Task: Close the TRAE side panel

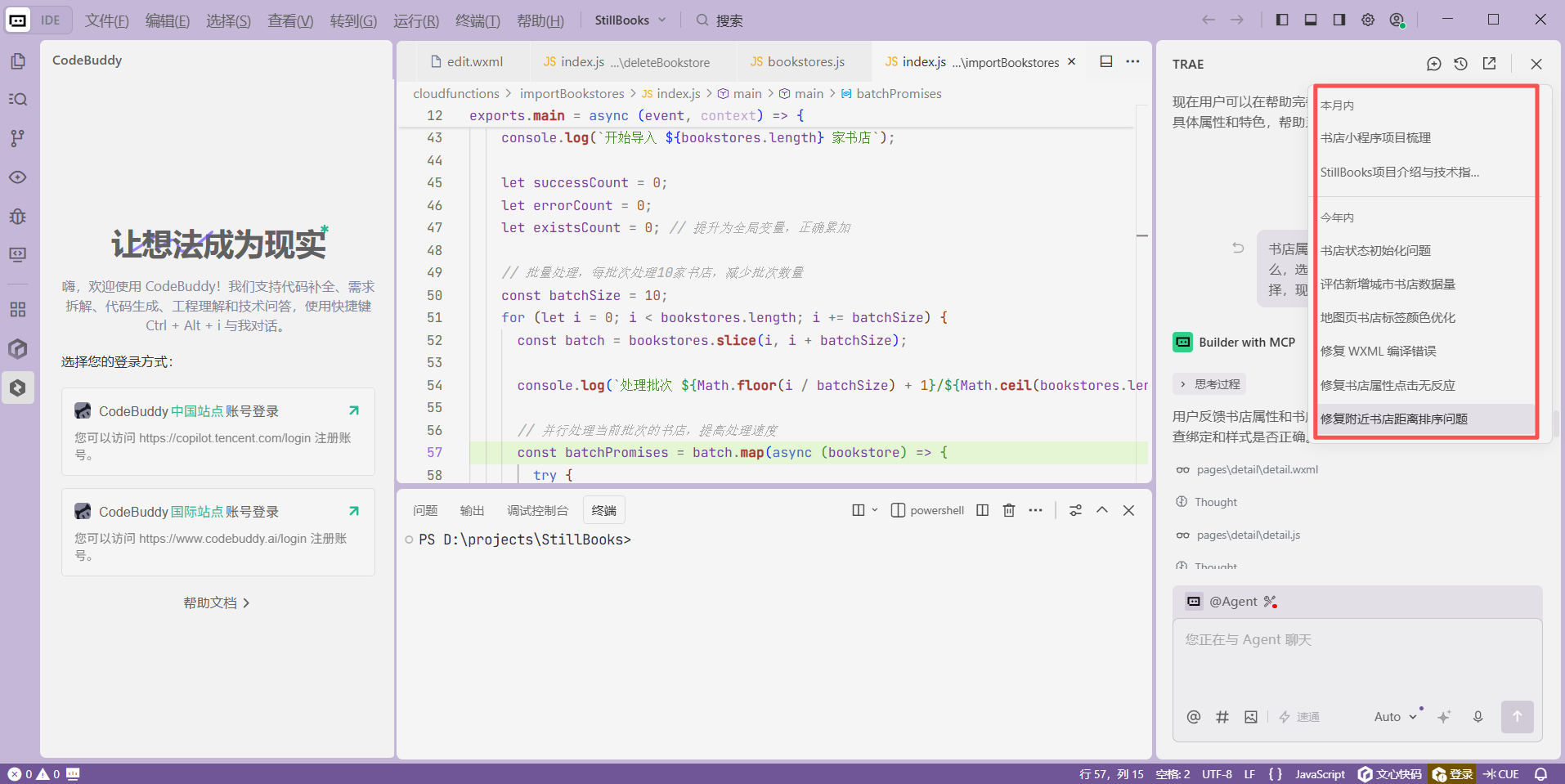Action: click(x=1536, y=64)
